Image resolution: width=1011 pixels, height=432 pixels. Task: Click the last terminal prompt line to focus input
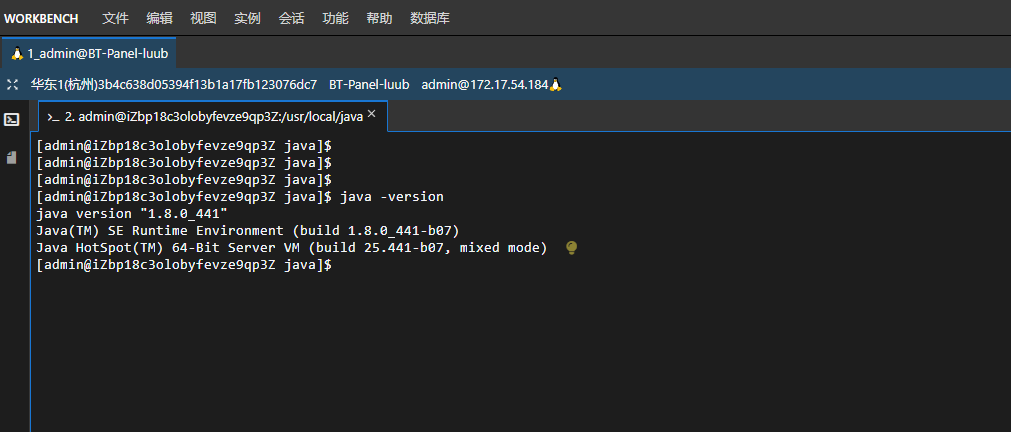point(184,264)
